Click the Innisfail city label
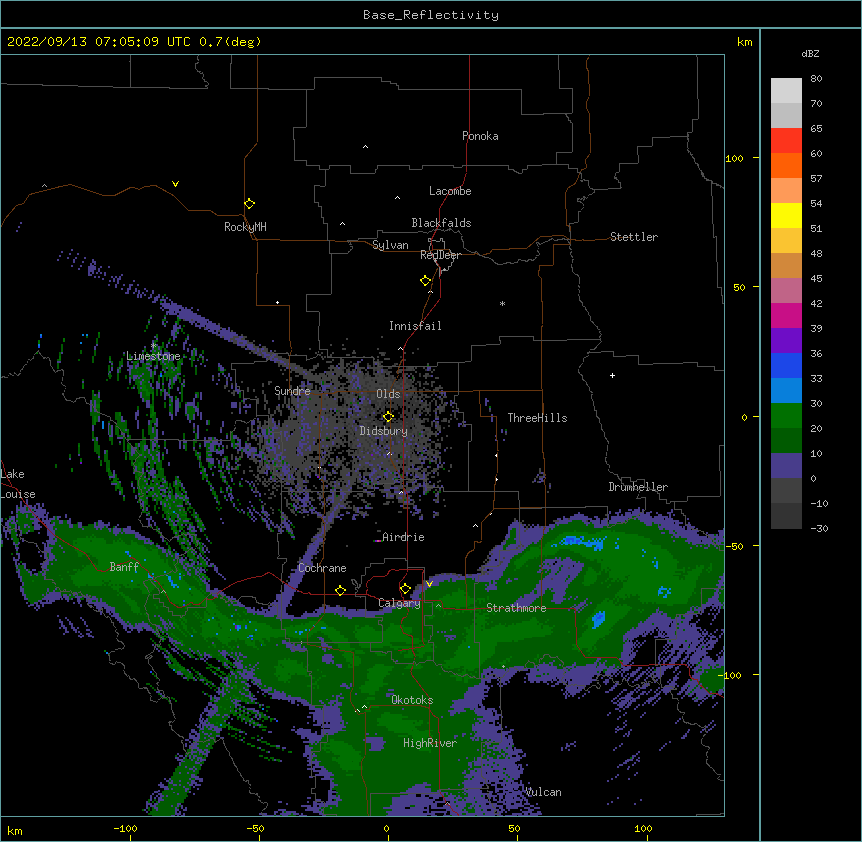The height and width of the screenshot is (842, 862). (x=415, y=326)
